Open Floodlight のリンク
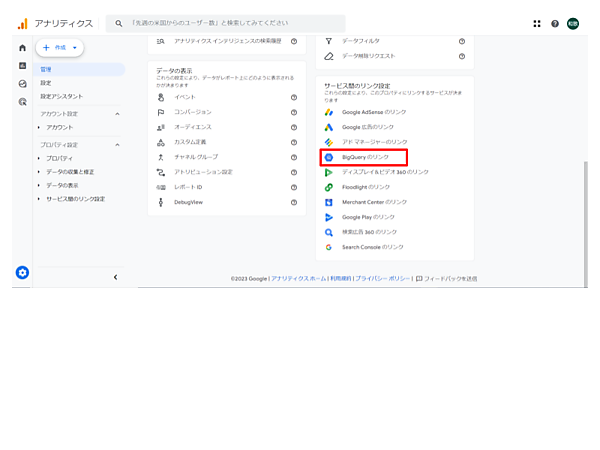Image resolution: width=600 pixels, height=450 pixels. coord(366,187)
